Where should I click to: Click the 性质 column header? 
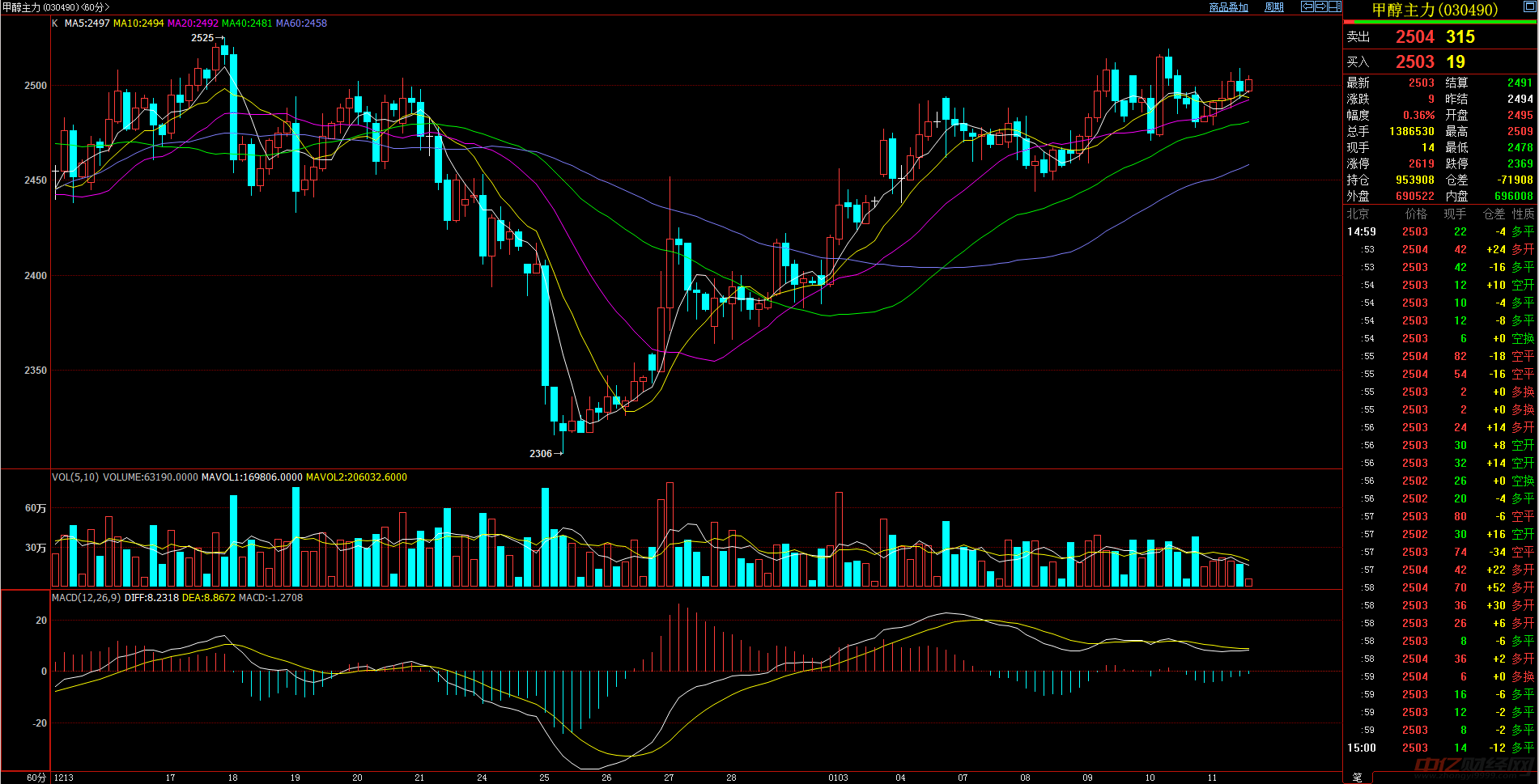click(x=1523, y=214)
